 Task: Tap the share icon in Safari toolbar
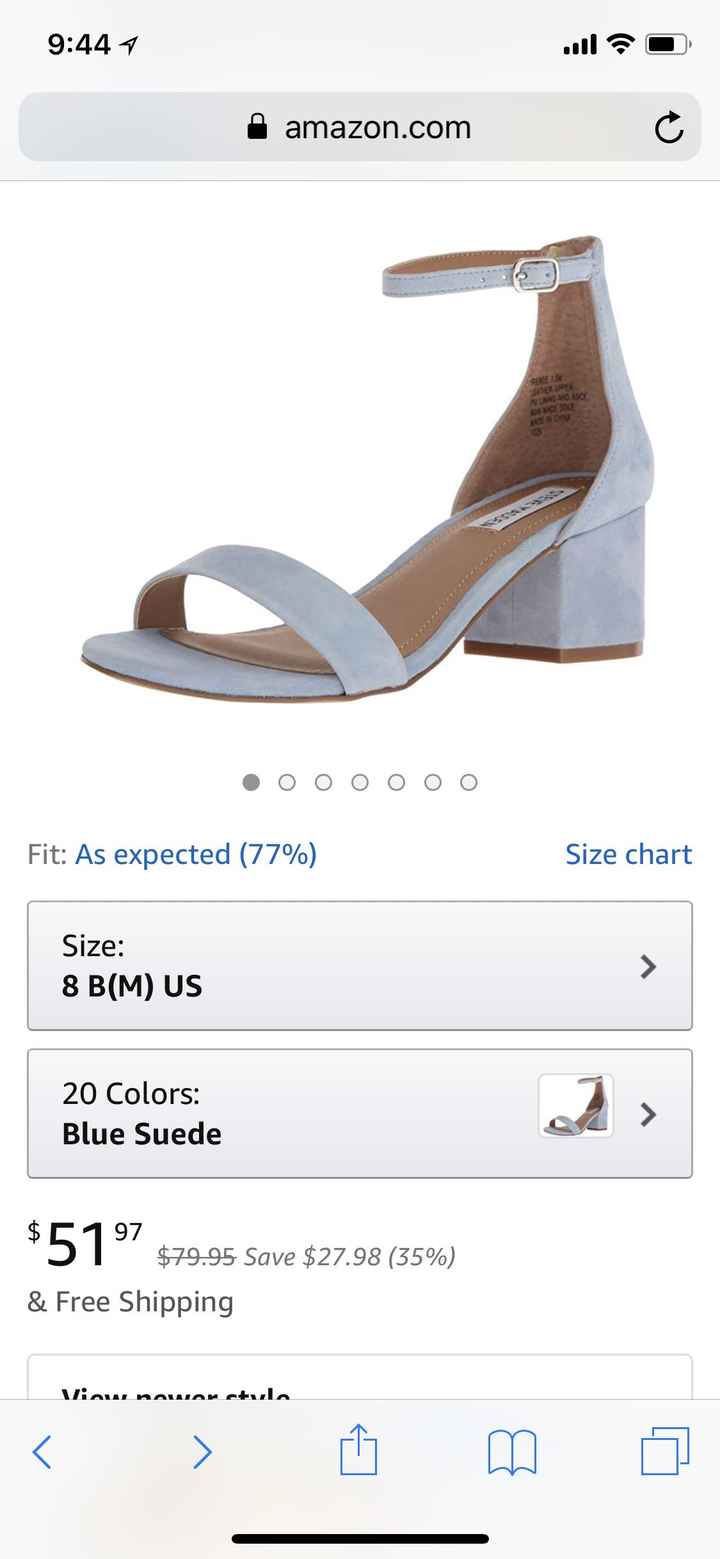point(357,1452)
